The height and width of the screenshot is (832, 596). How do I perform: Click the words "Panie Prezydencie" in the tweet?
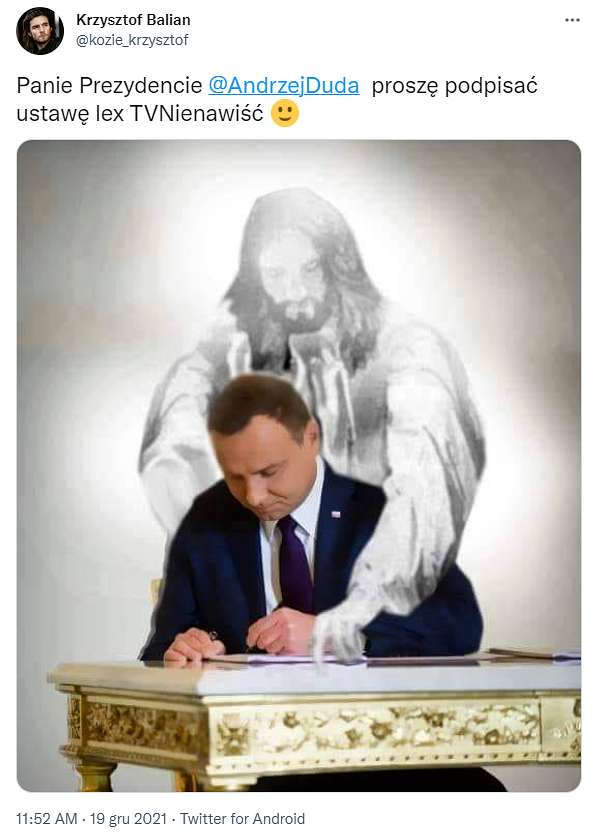(x=109, y=85)
